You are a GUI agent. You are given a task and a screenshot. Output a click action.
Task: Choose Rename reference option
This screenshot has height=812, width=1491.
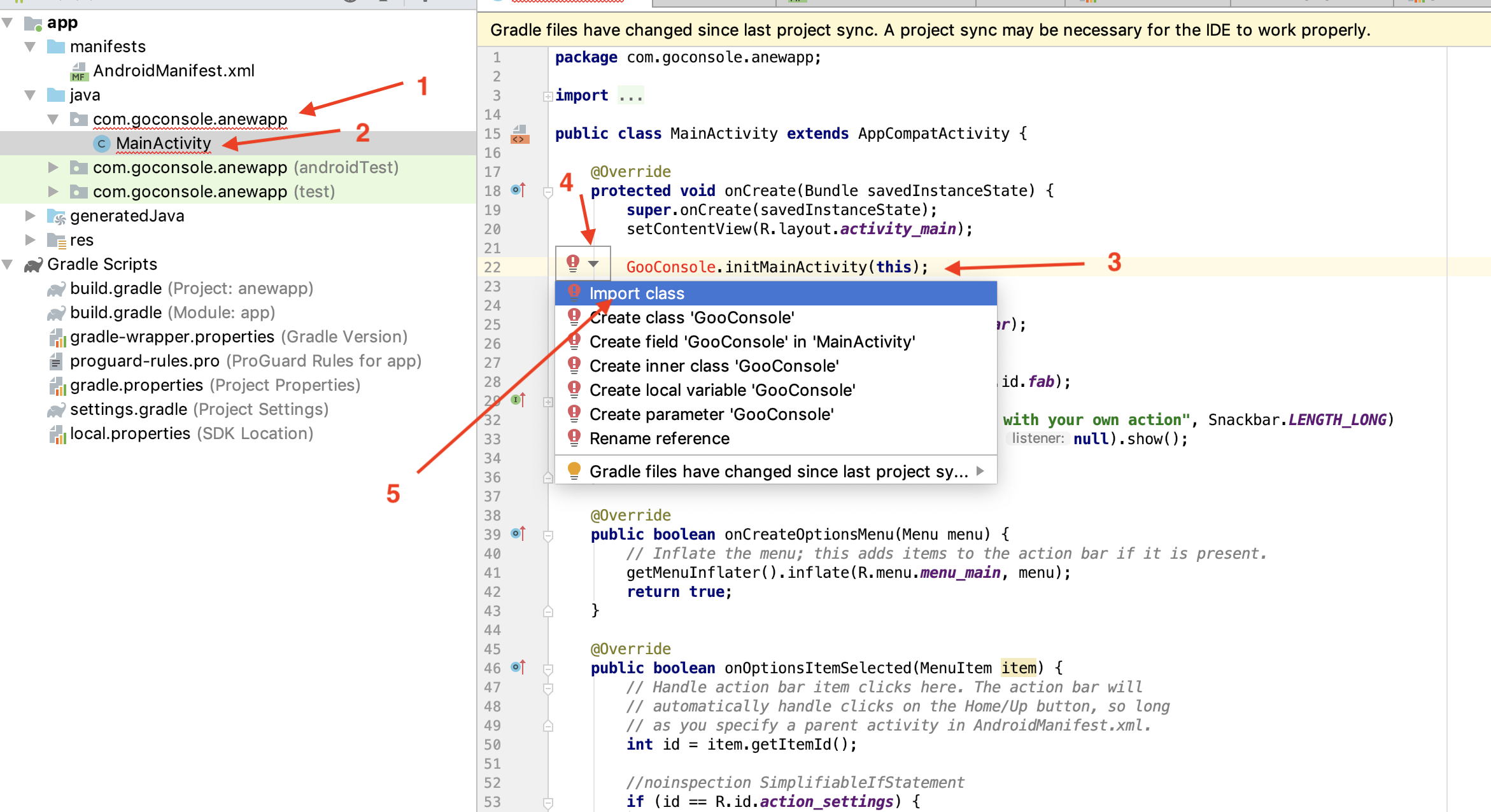point(775,438)
